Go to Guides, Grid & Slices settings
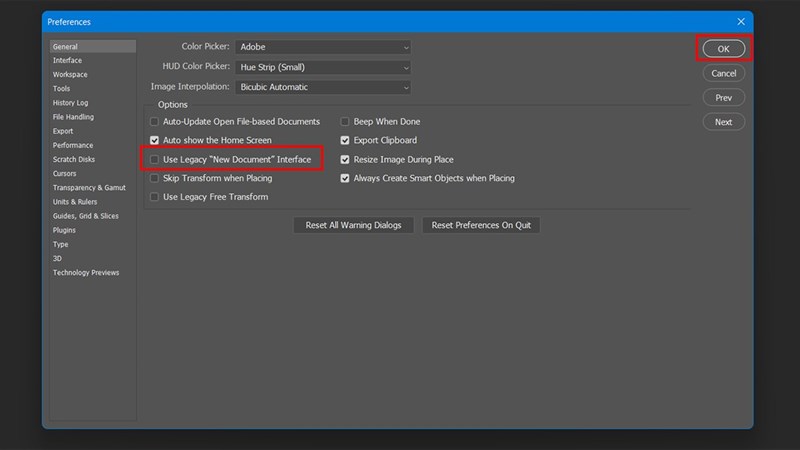800x450 pixels. click(x=85, y=216)
